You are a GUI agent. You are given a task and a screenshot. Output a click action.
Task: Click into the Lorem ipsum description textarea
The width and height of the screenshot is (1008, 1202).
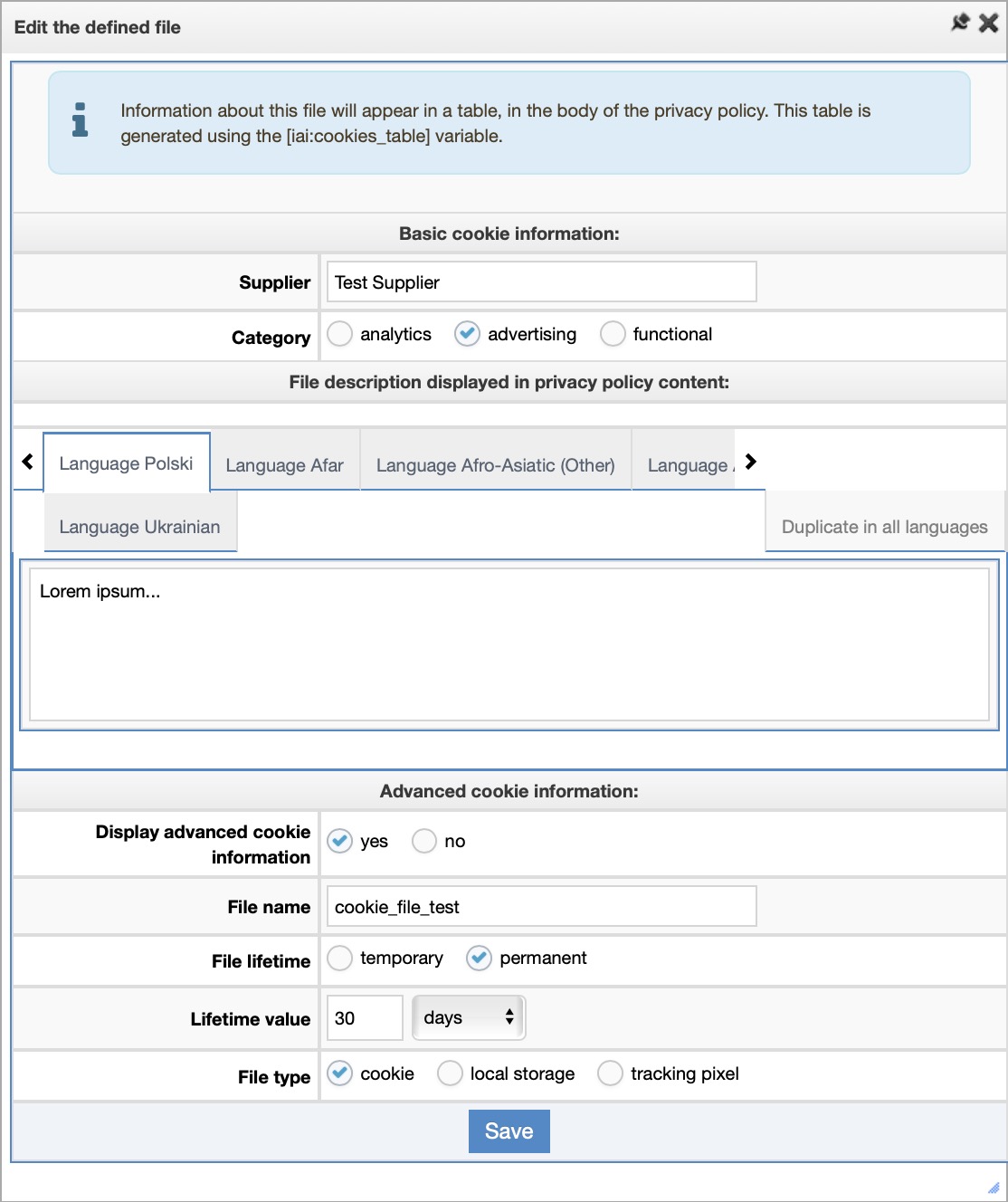coord(509,644)
